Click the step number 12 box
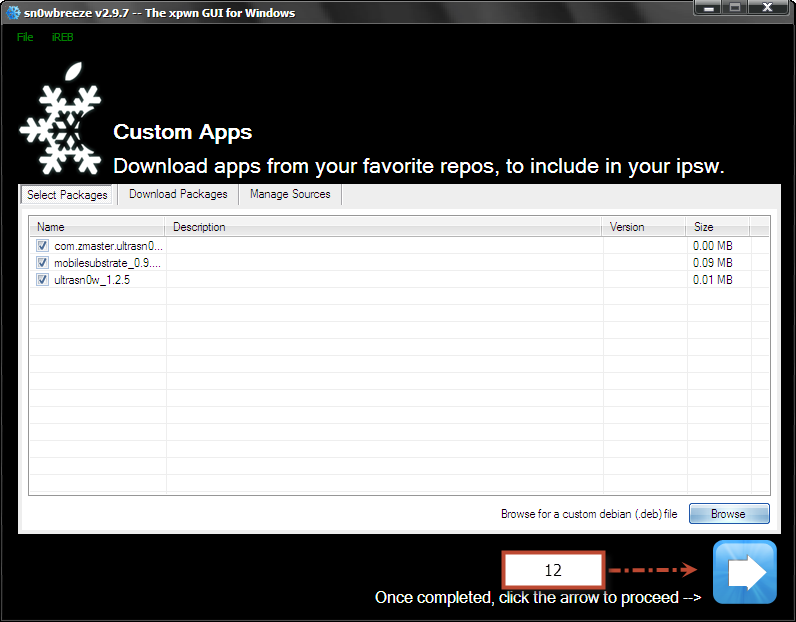796x622 pixels. click(553, 570)
